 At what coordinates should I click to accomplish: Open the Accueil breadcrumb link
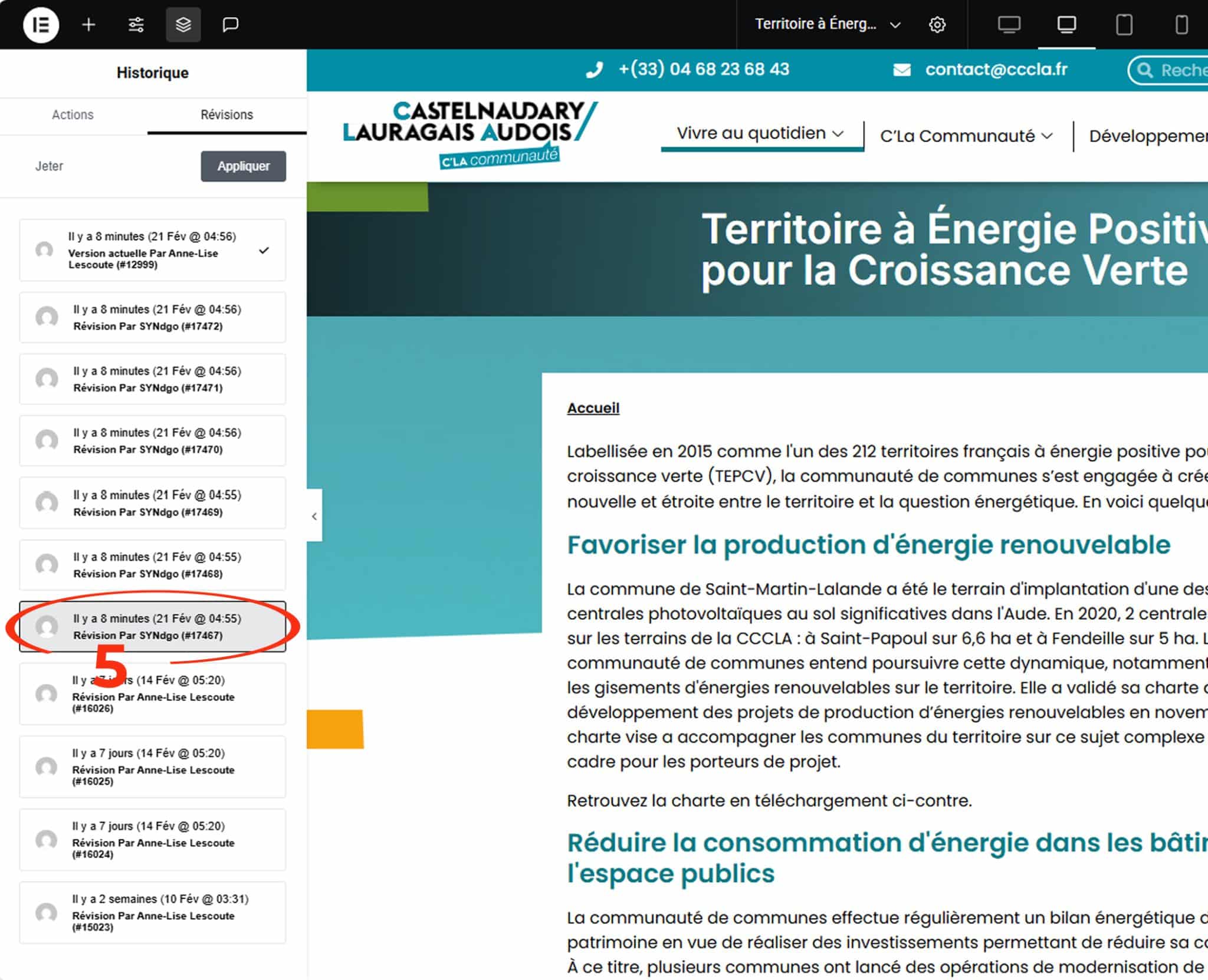593,408
